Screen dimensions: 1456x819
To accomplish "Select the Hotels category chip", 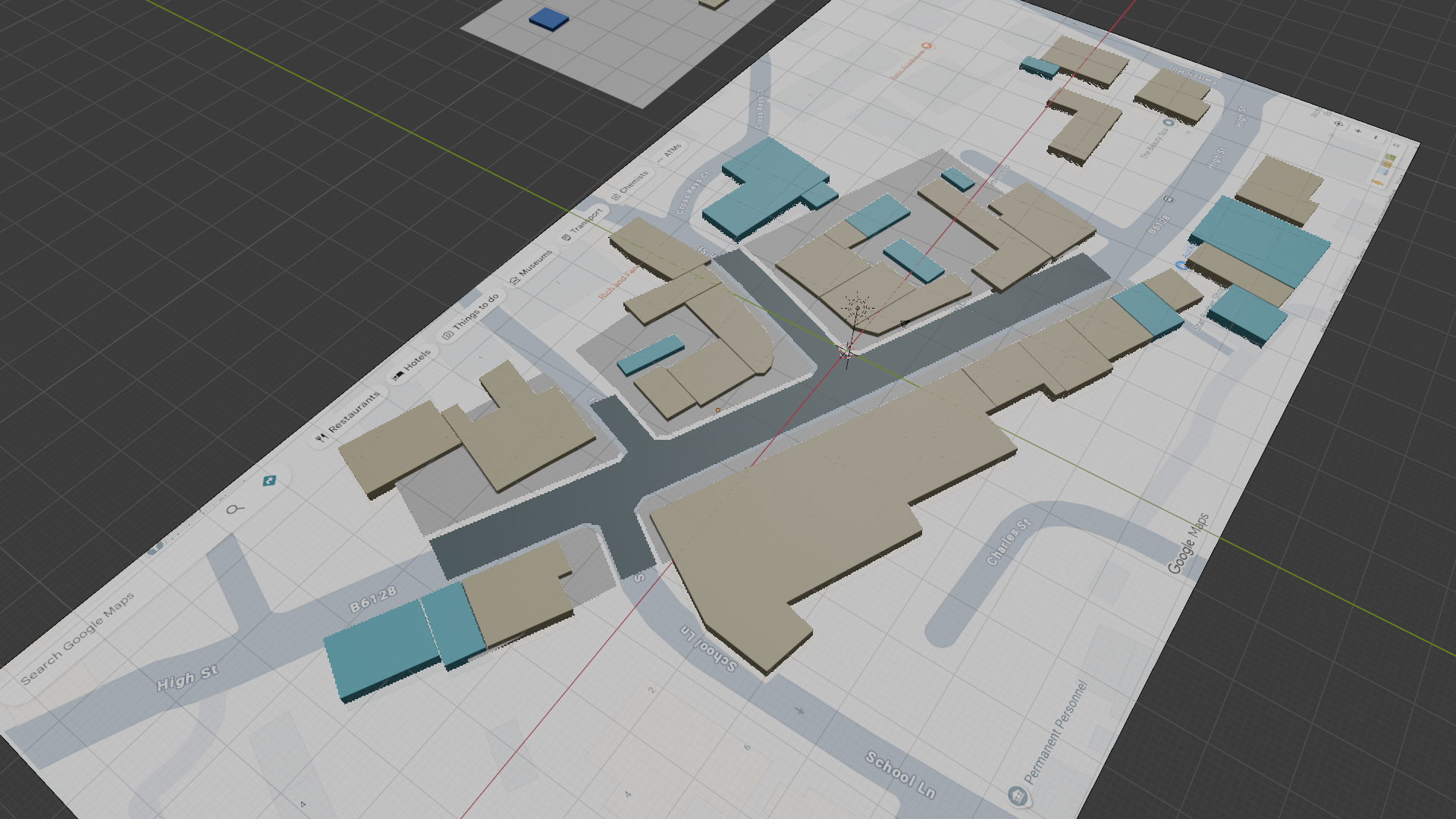I will 413,366.
